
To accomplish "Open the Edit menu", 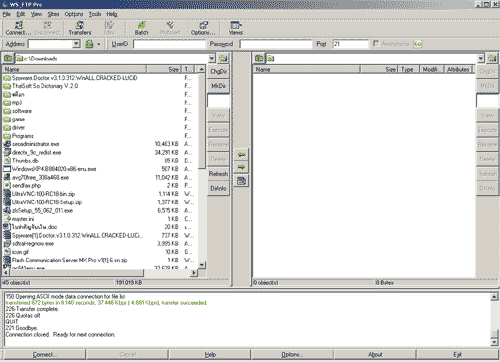I will click(21, 14).
